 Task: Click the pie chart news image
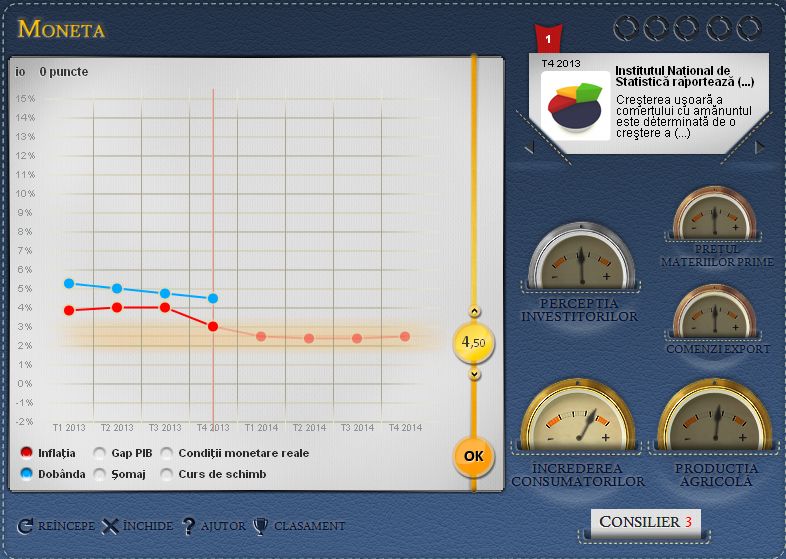click(575, 106)
